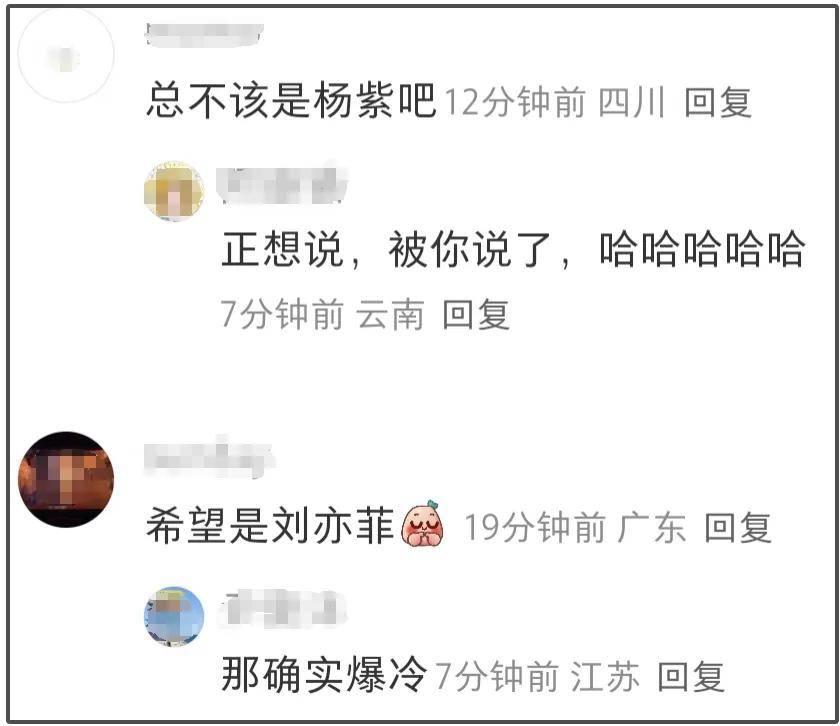Tap the blue sky reply avatar
Screen dimensions: 840x726
coord(174,616)
